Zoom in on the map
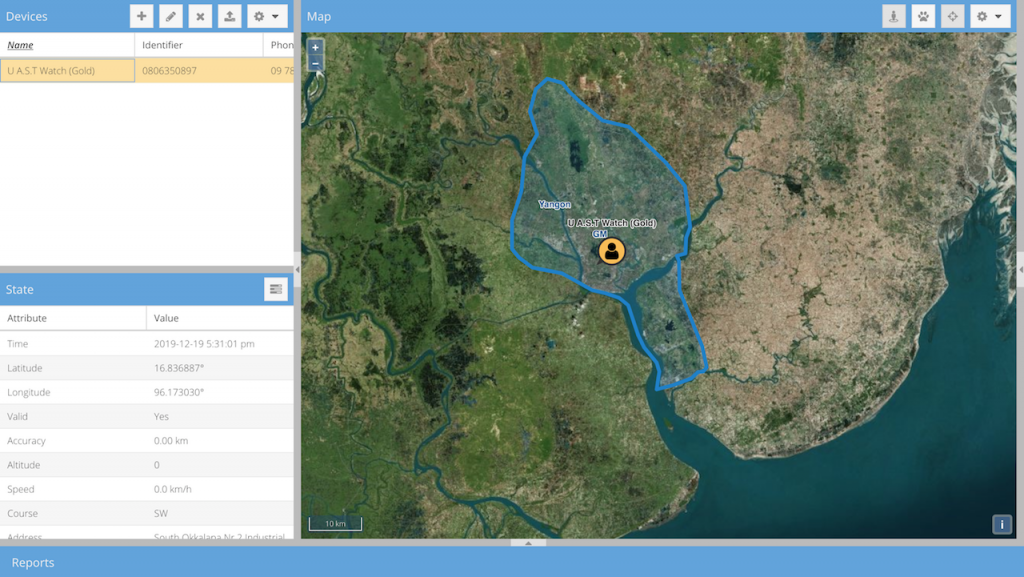Screen dimensions: 1024x577 click(x=316, y=47)
